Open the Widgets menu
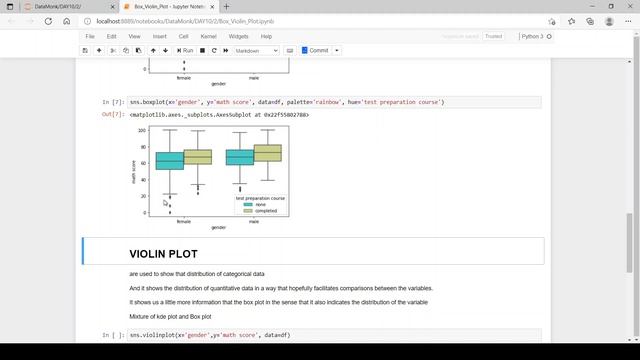640x360 pixels. (238, 36)
